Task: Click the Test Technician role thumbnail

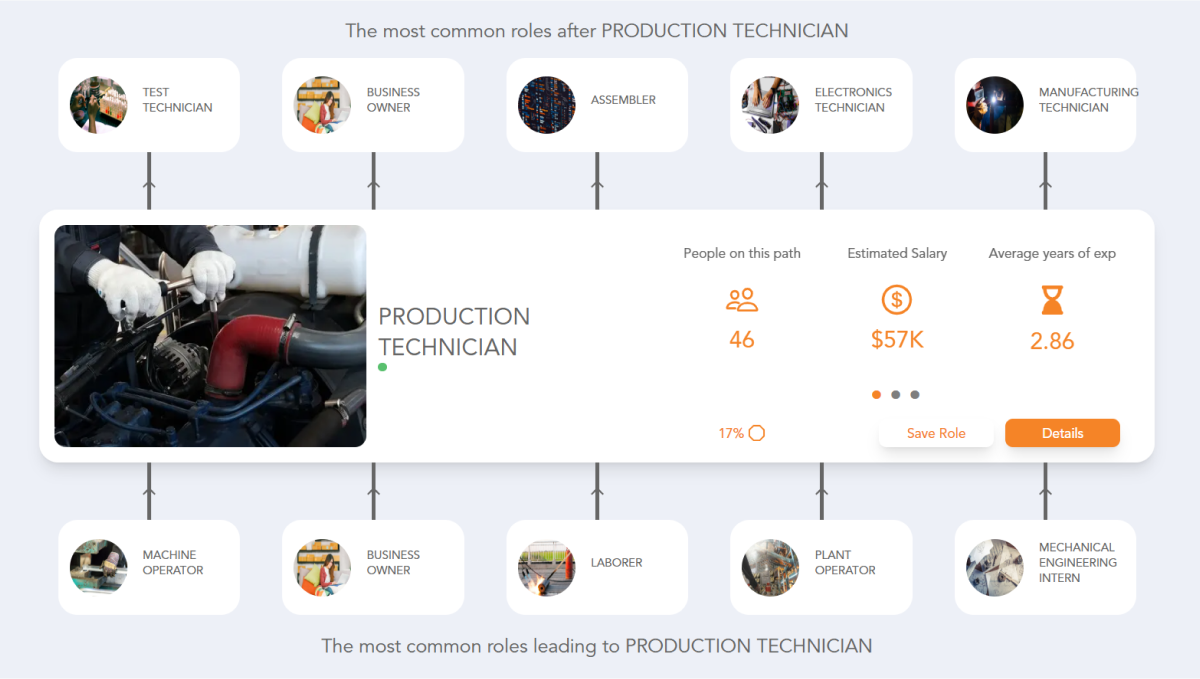Action: pos(98,104)
